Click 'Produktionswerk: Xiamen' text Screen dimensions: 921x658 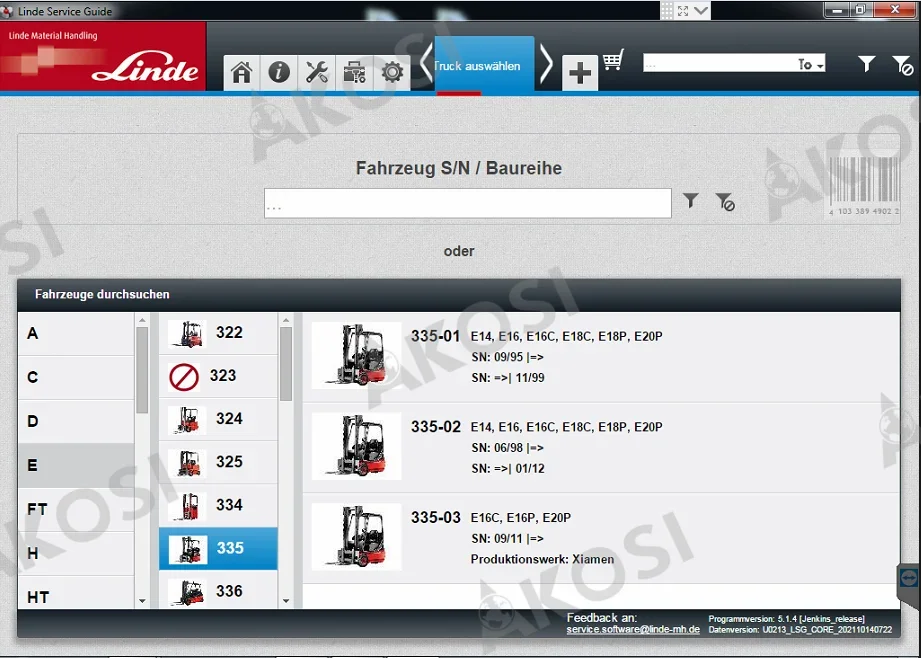point(542,559)
